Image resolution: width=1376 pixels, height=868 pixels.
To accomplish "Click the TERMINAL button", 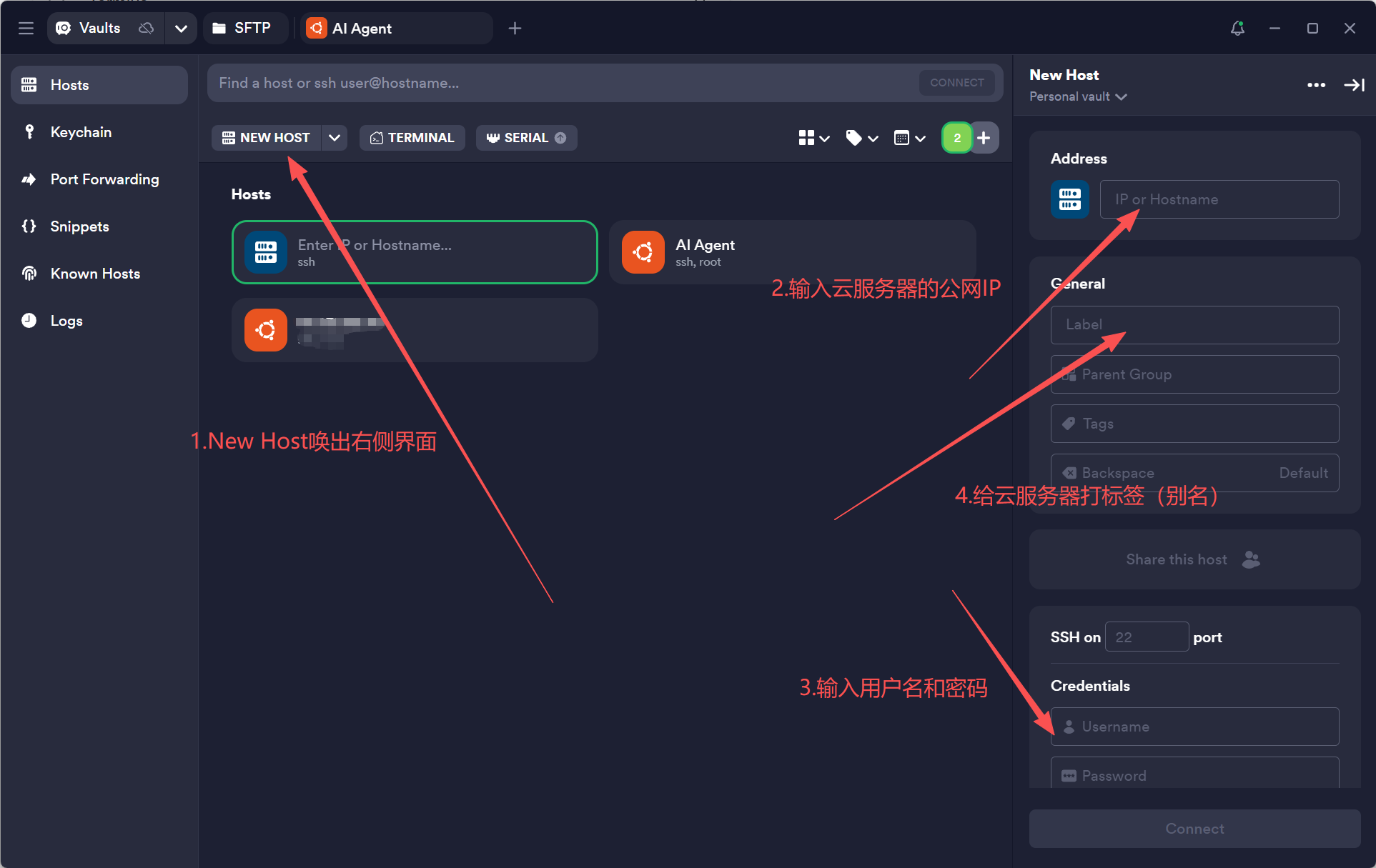I will [x=412, y=138].
